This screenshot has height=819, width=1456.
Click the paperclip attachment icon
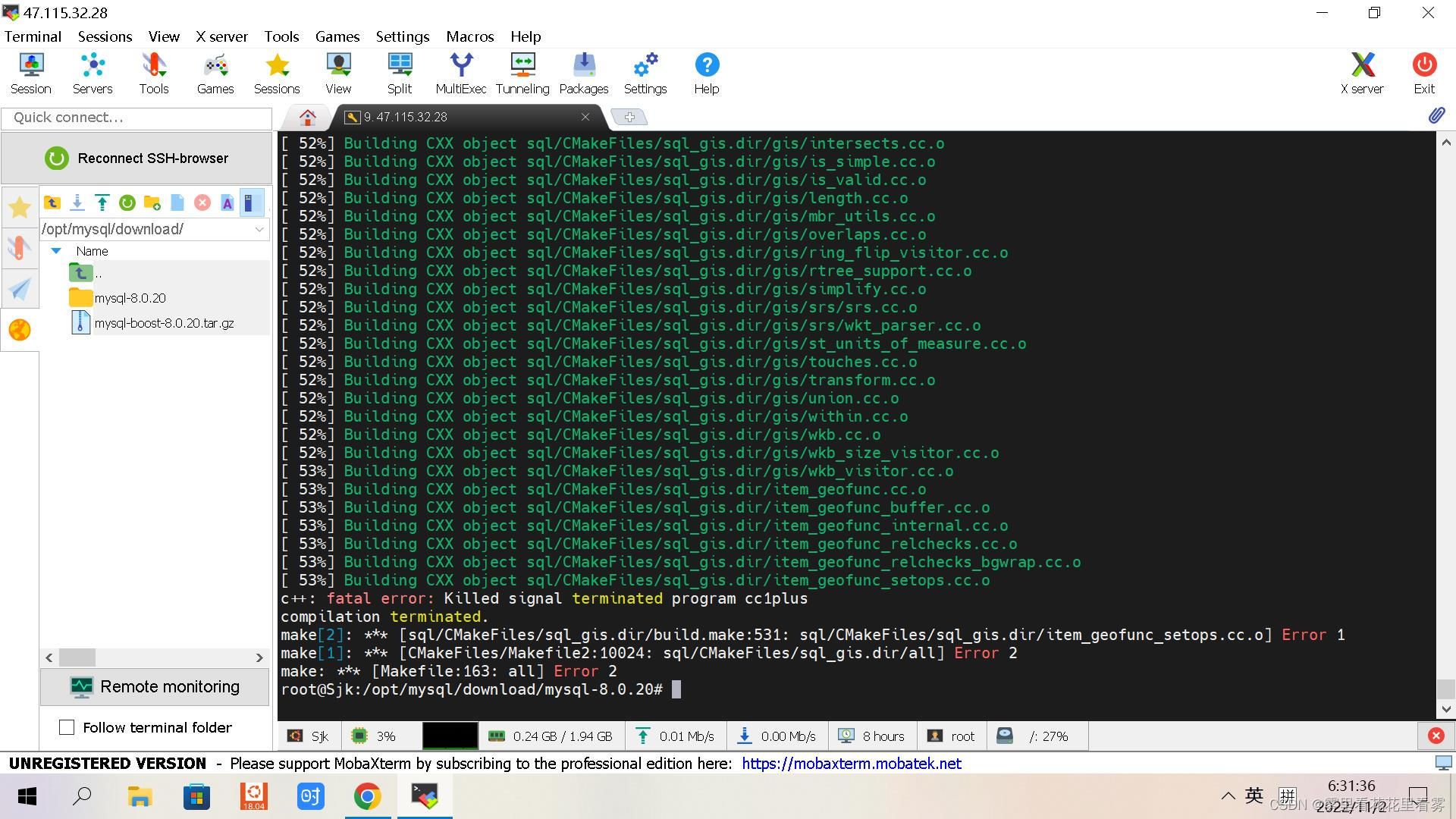coord(1436,115)
